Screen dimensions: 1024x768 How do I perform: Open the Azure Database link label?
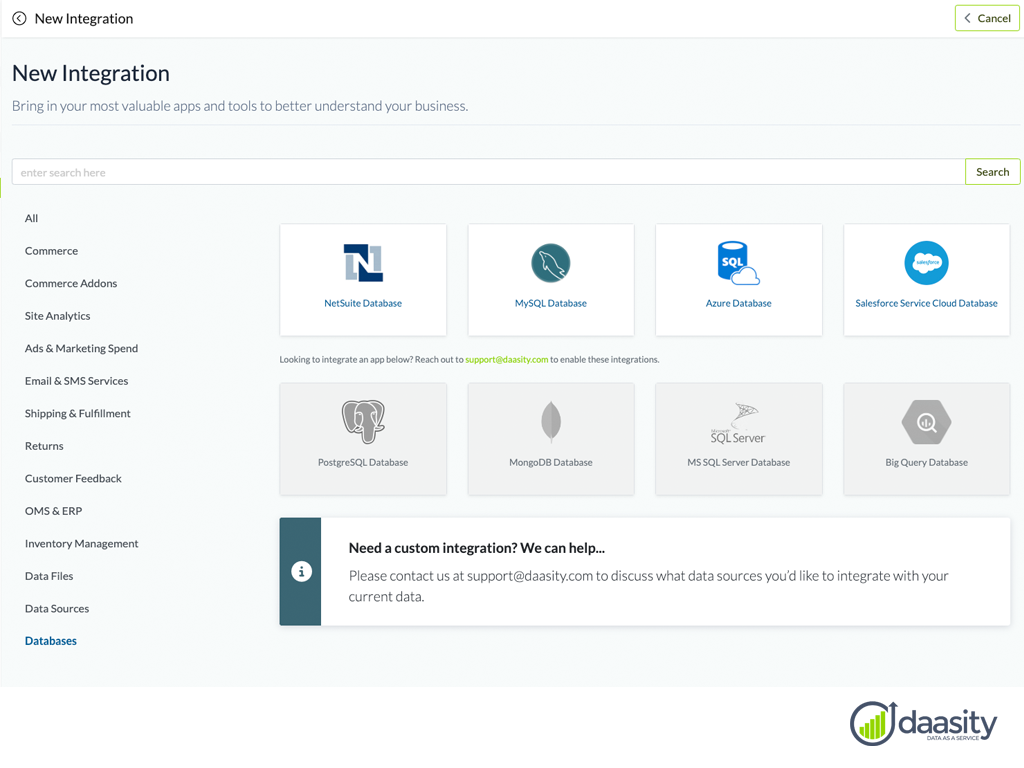pos(739,303)
